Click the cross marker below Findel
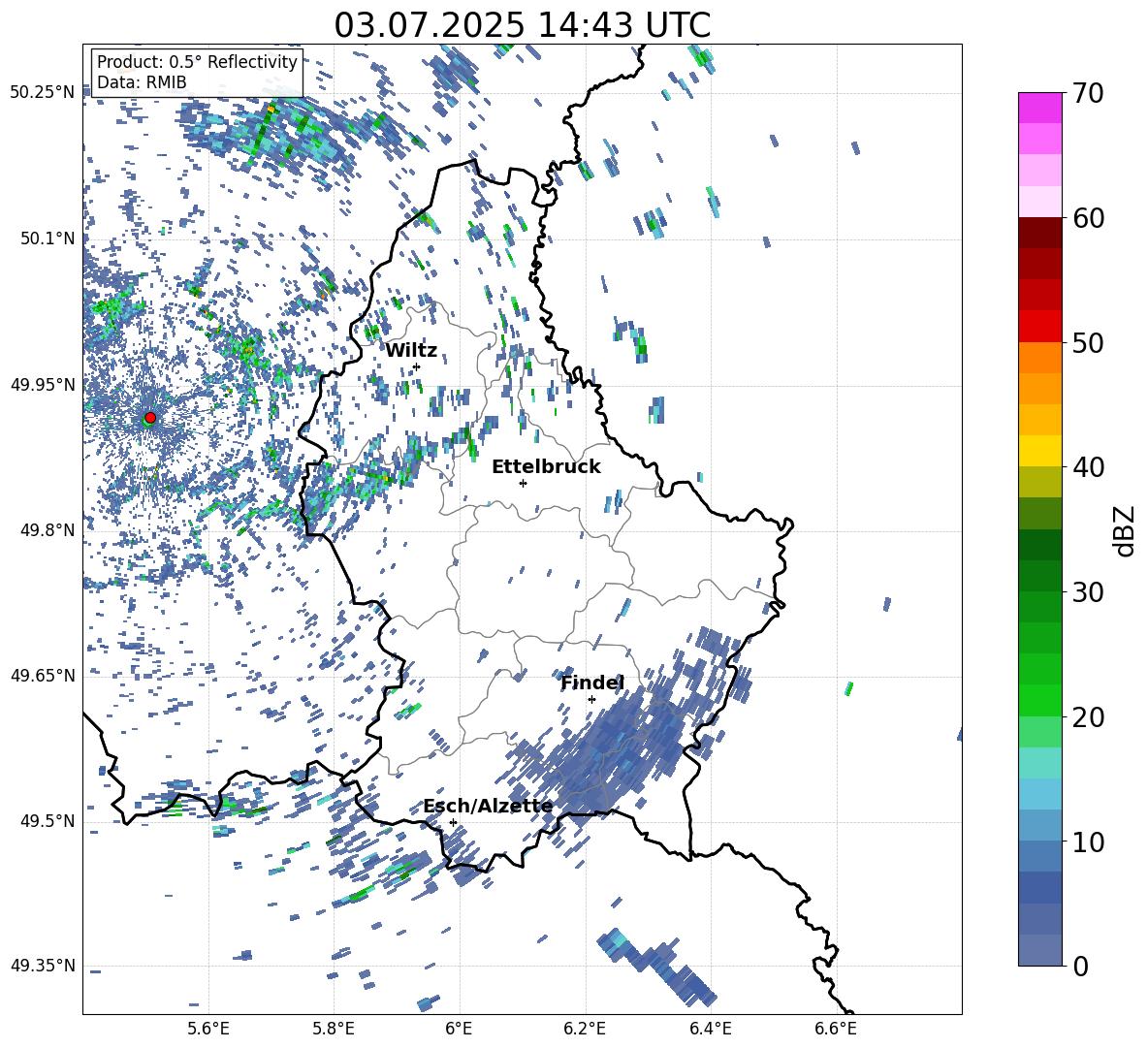The height and width of the screenshot is (1048, 1148). [x=591, y=699]
